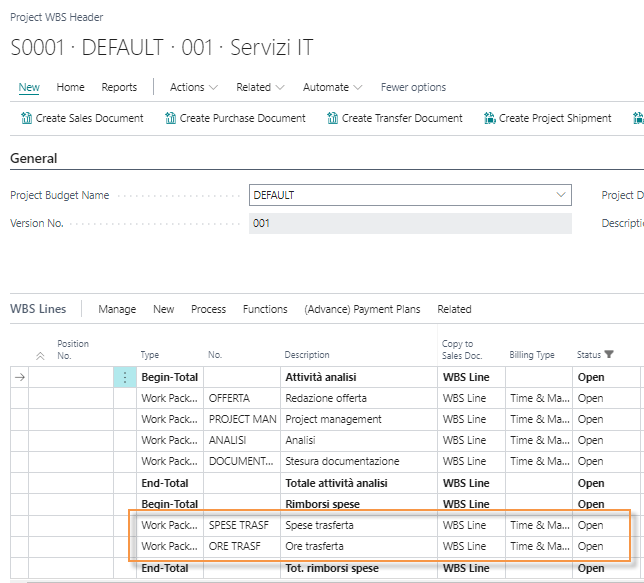Open the Reports tab
644x583 pixels.
pos(119,87)
